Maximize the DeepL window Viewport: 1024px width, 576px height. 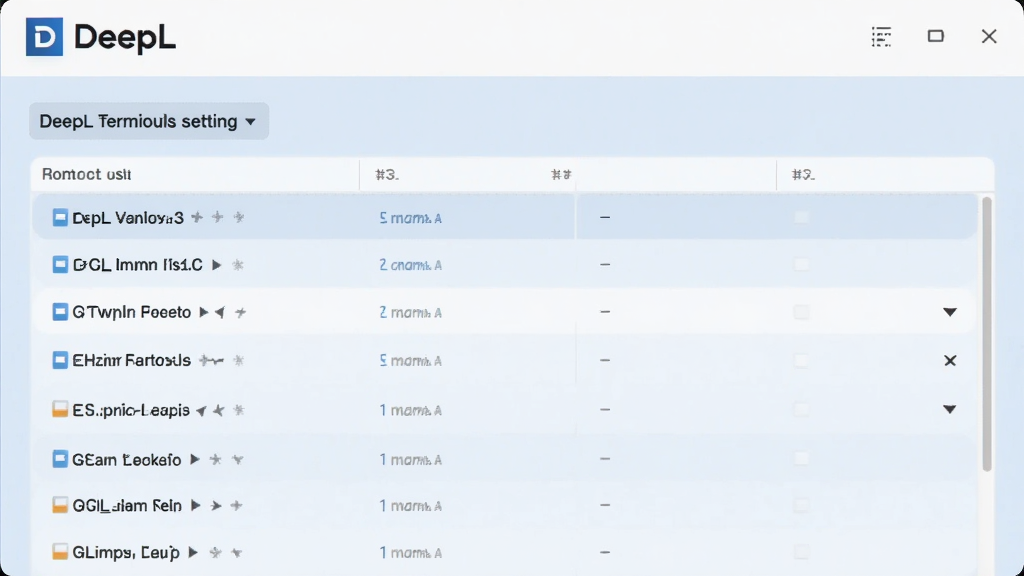tap(936, 36)
